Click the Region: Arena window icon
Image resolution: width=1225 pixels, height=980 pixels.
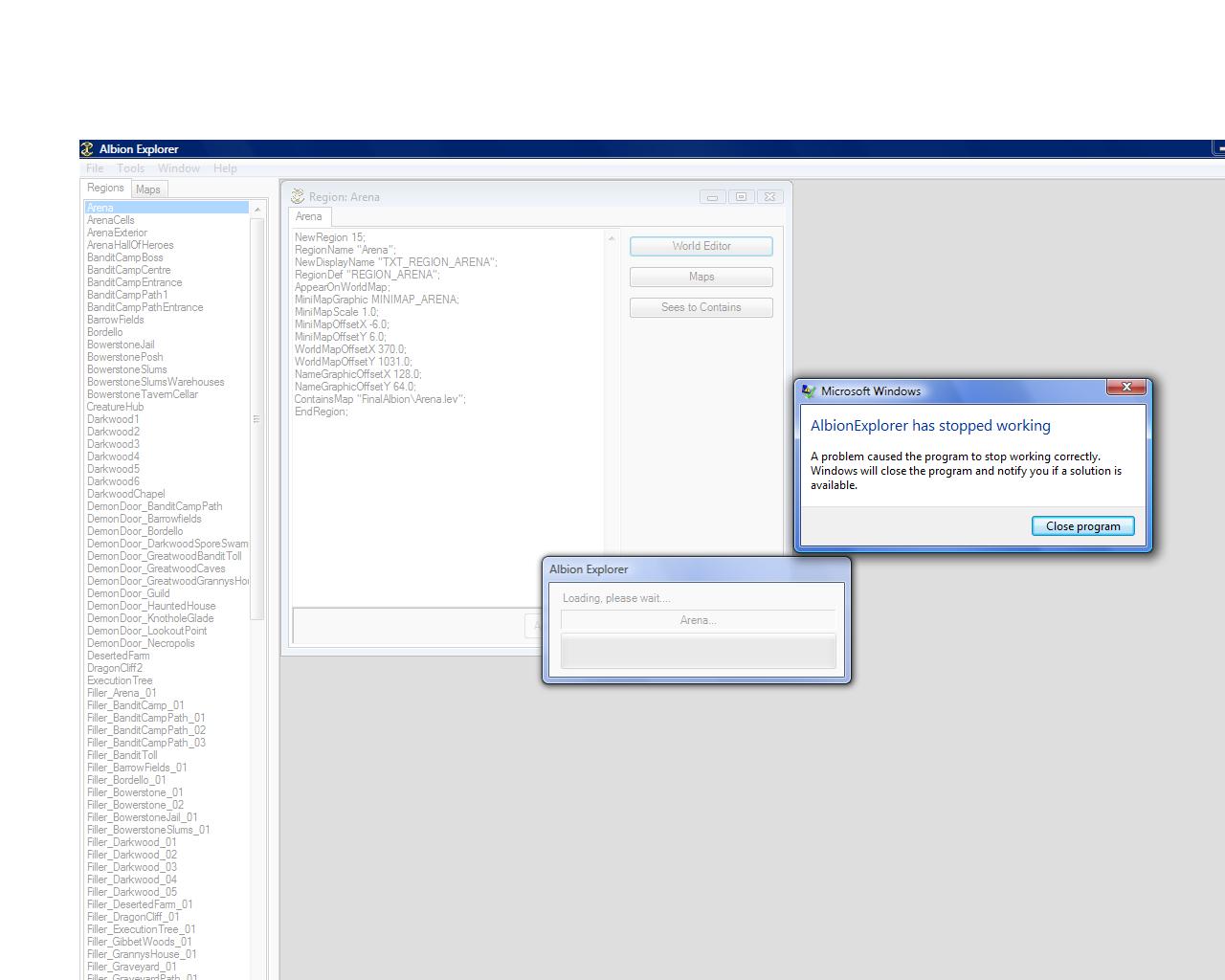[x=298, y=196]
